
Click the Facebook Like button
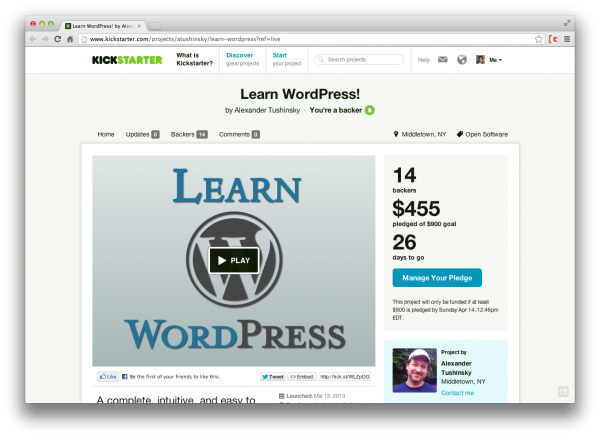pyautogui.click(x=108, y=376)
